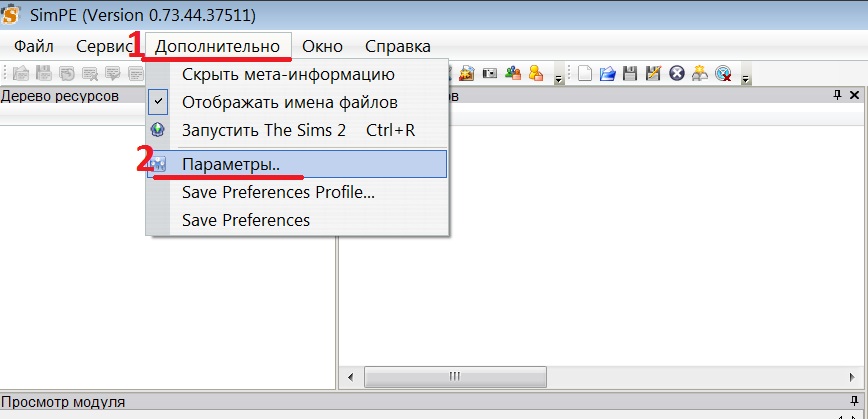Click the globe with red X icon
Viewport: 868px width, 419px height.
[723, 73]
